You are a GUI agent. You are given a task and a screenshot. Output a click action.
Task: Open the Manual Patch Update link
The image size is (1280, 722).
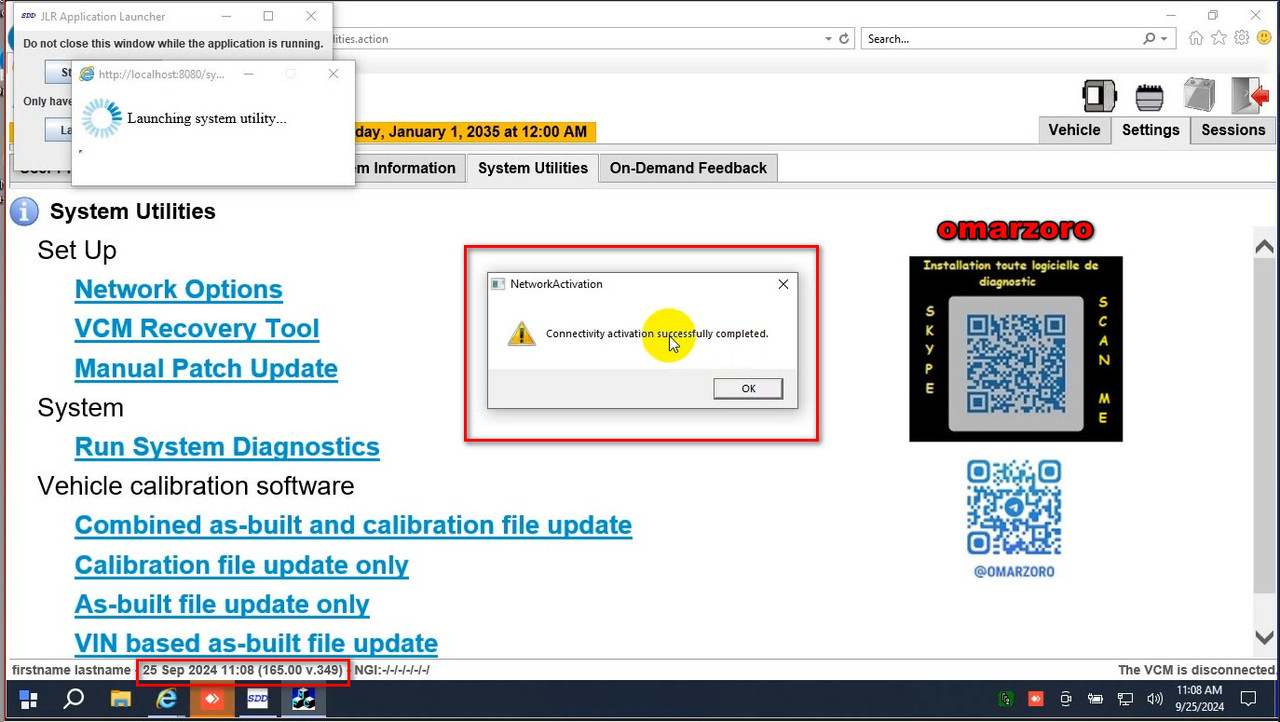point(206,368)
